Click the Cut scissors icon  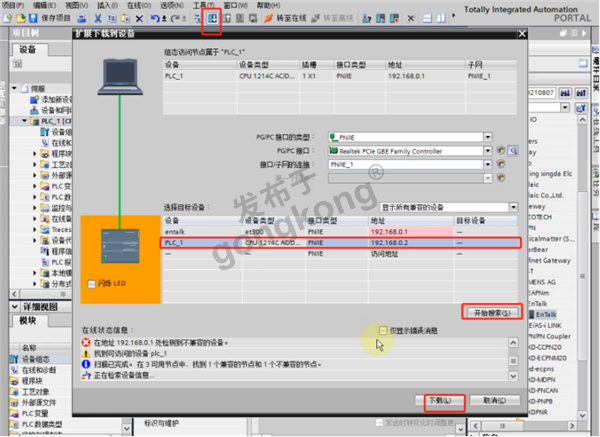[x=98, y=18]
